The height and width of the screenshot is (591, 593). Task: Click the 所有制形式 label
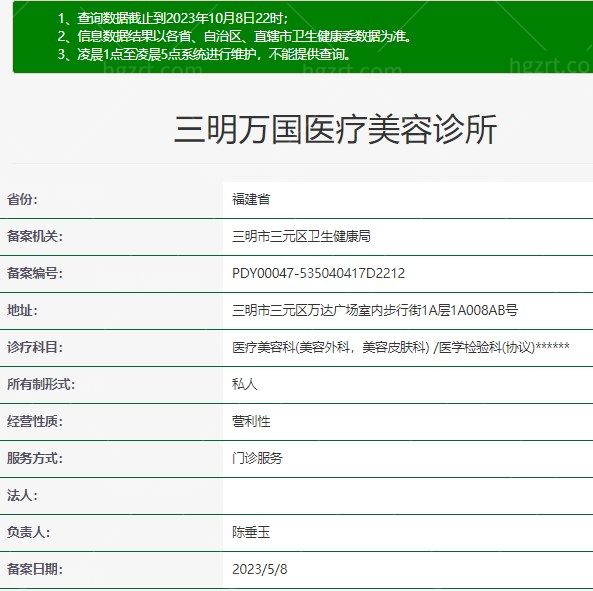(x=41, y=384)
